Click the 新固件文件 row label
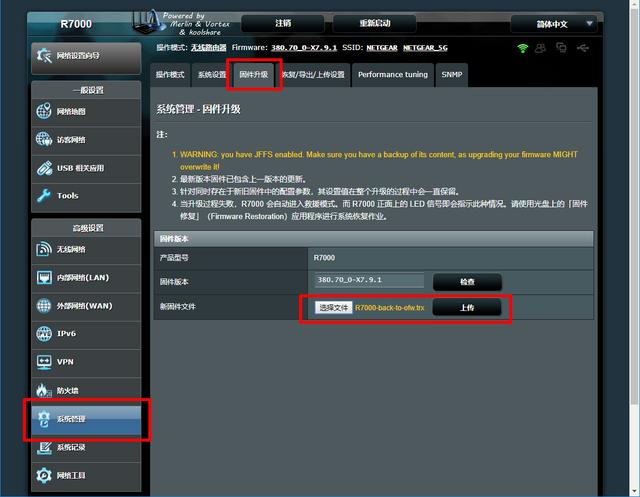The height and width of the screenshot is (497, 640). [x=178, y=306]
